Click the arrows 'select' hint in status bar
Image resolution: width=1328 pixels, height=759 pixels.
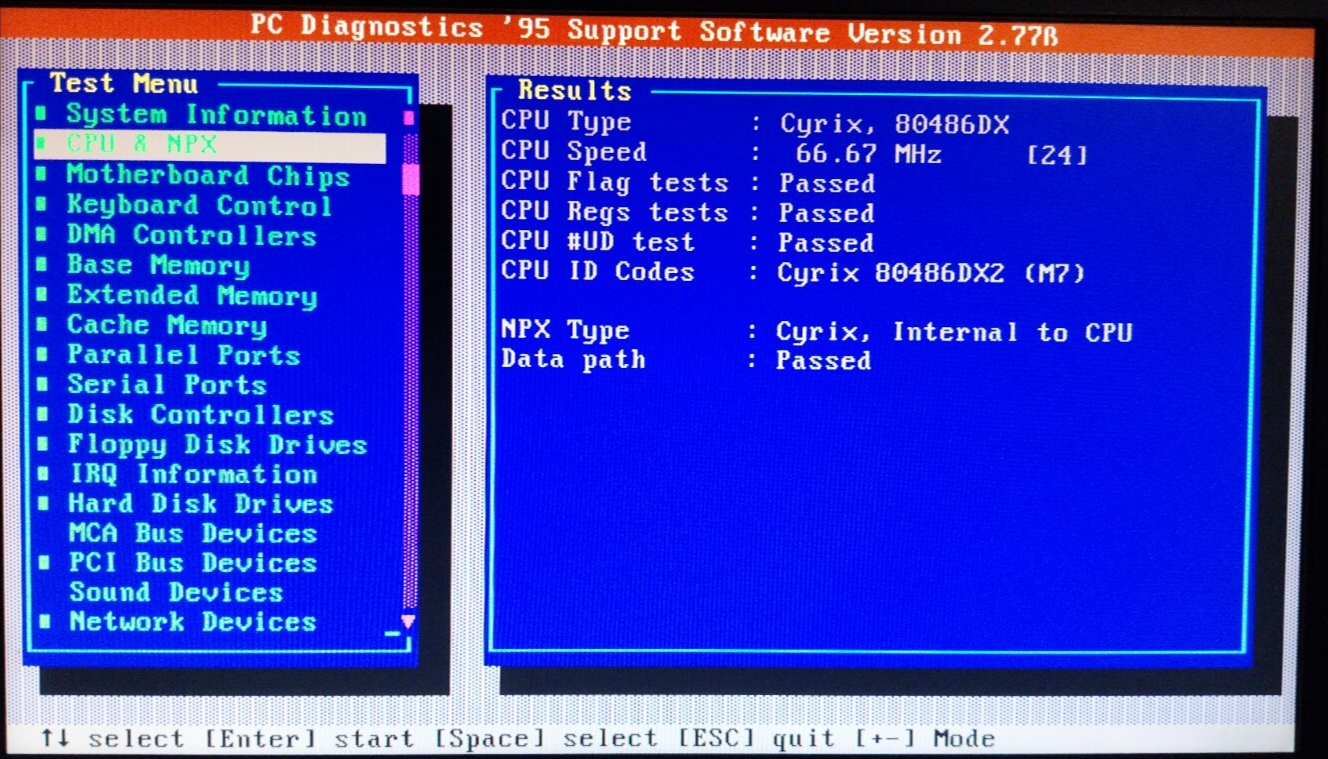112,739
